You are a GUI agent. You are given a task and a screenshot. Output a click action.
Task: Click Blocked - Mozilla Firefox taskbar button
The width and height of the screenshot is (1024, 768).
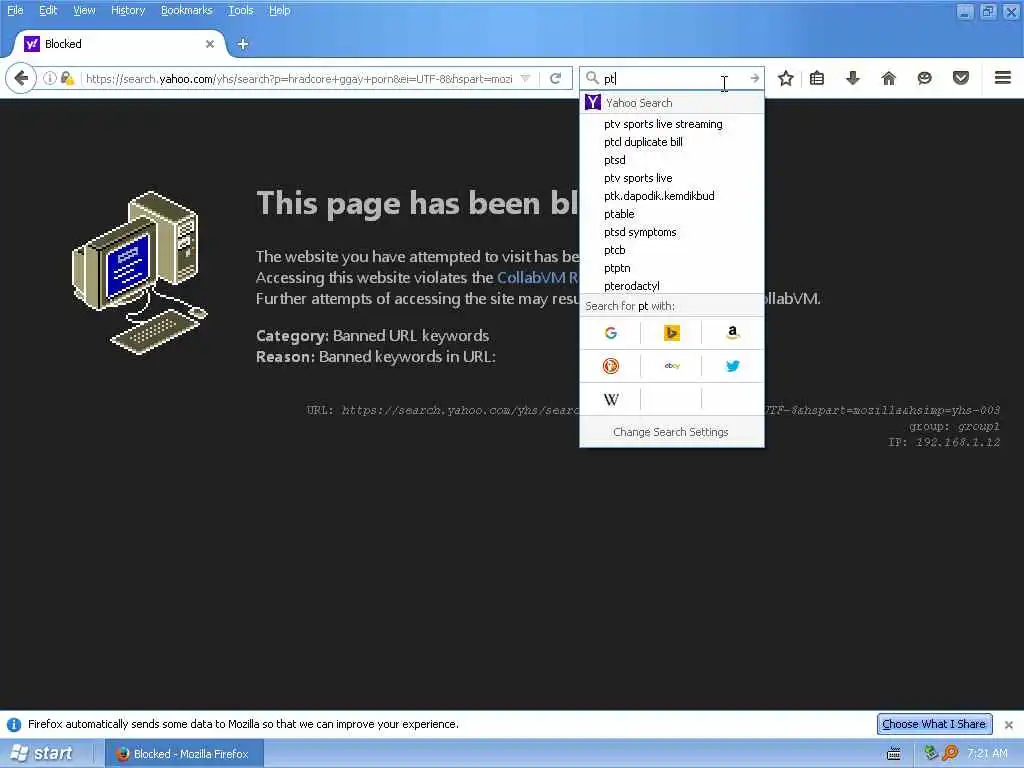coord(184,754)
